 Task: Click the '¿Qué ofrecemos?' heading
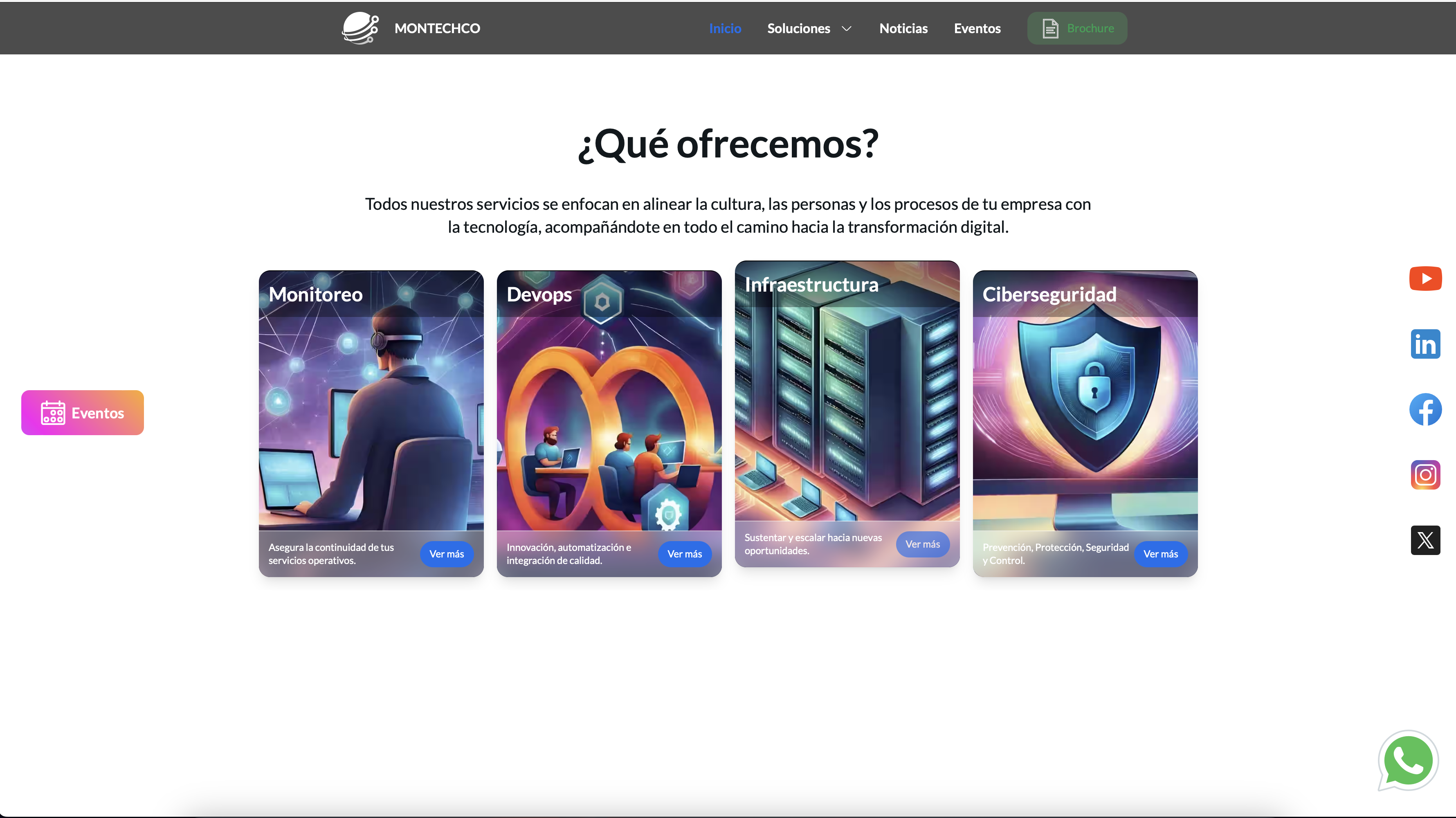[x=728, y=144]
